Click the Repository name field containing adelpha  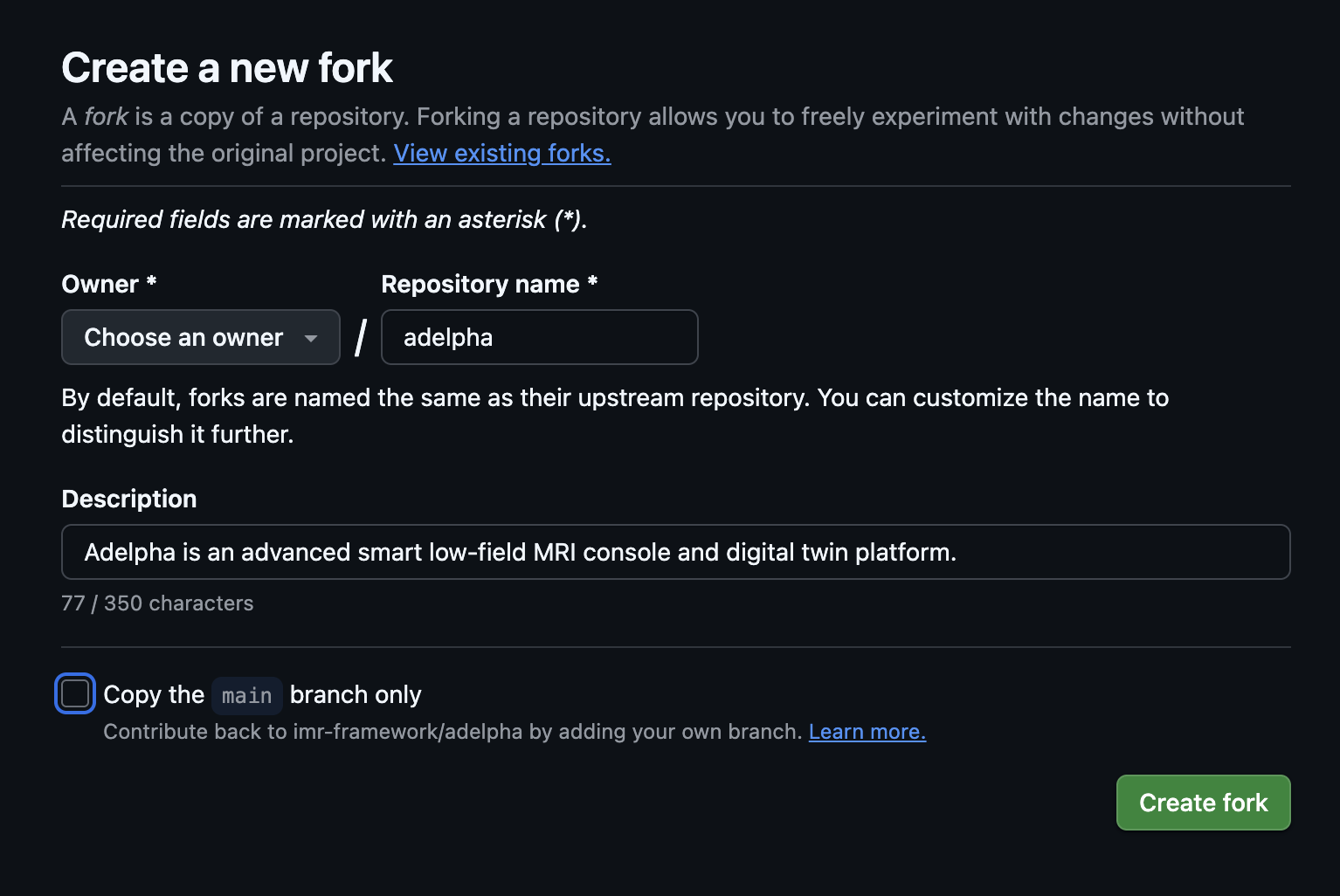click(540, 337)
